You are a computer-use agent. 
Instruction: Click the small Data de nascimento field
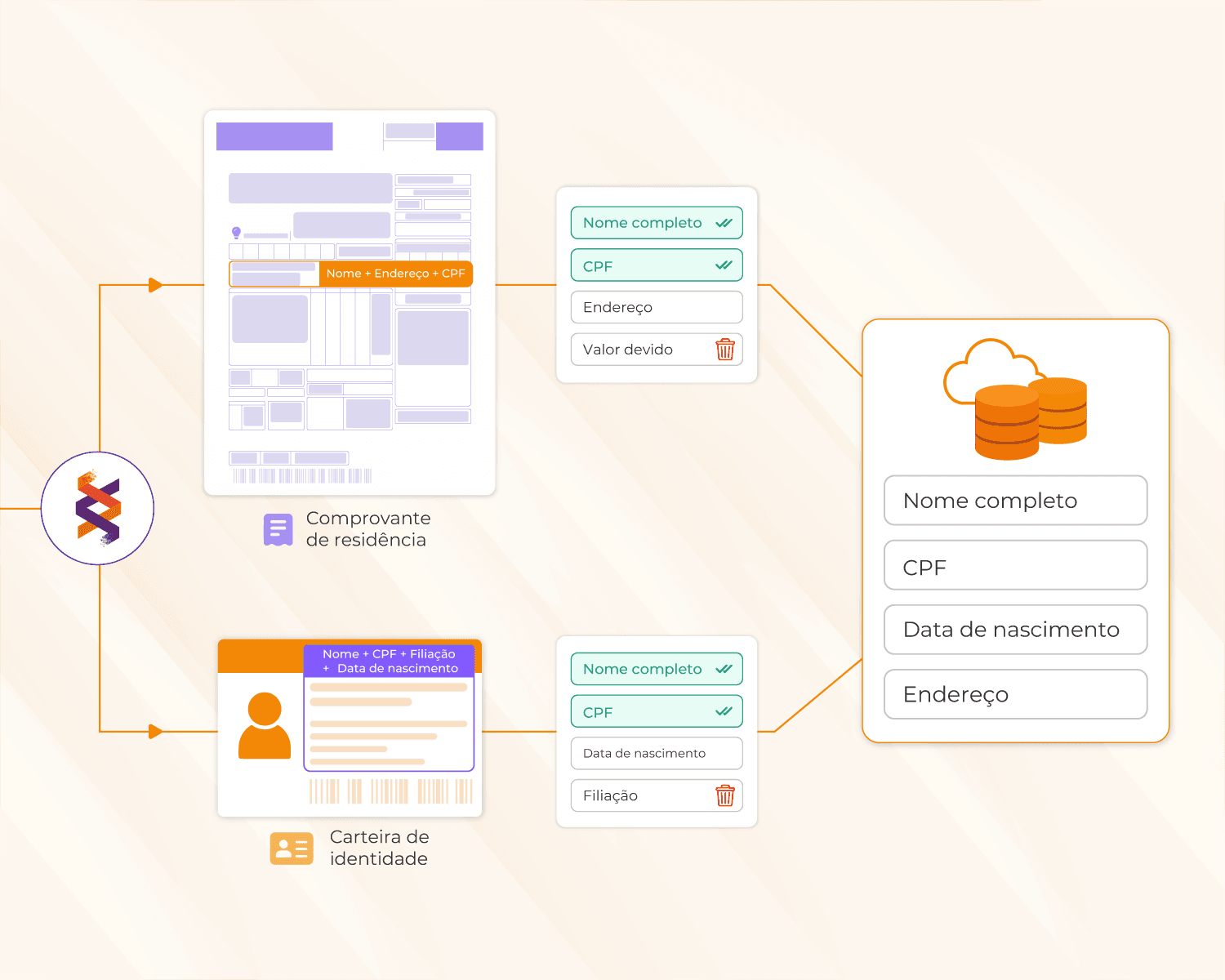(657, 753)
